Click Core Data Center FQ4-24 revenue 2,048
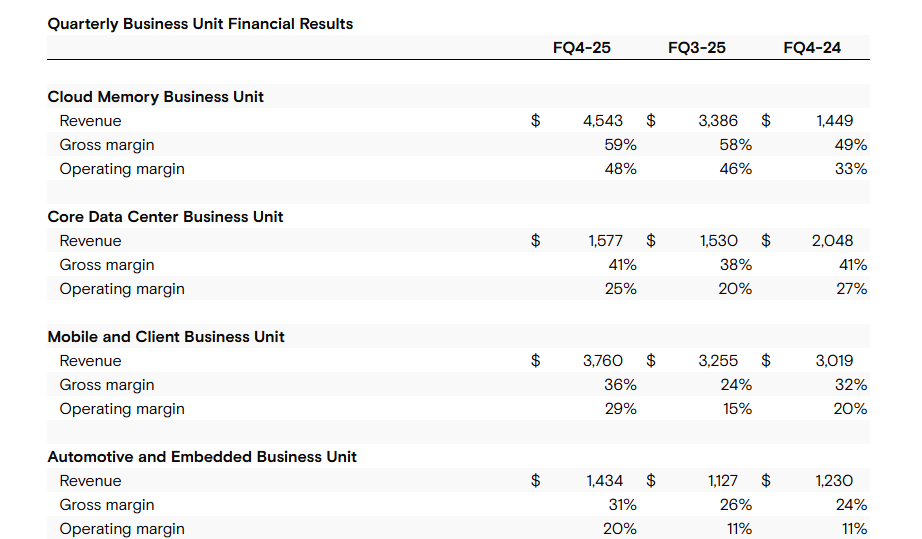This screenshot has width=922, height=539. [x=833, y=241]
